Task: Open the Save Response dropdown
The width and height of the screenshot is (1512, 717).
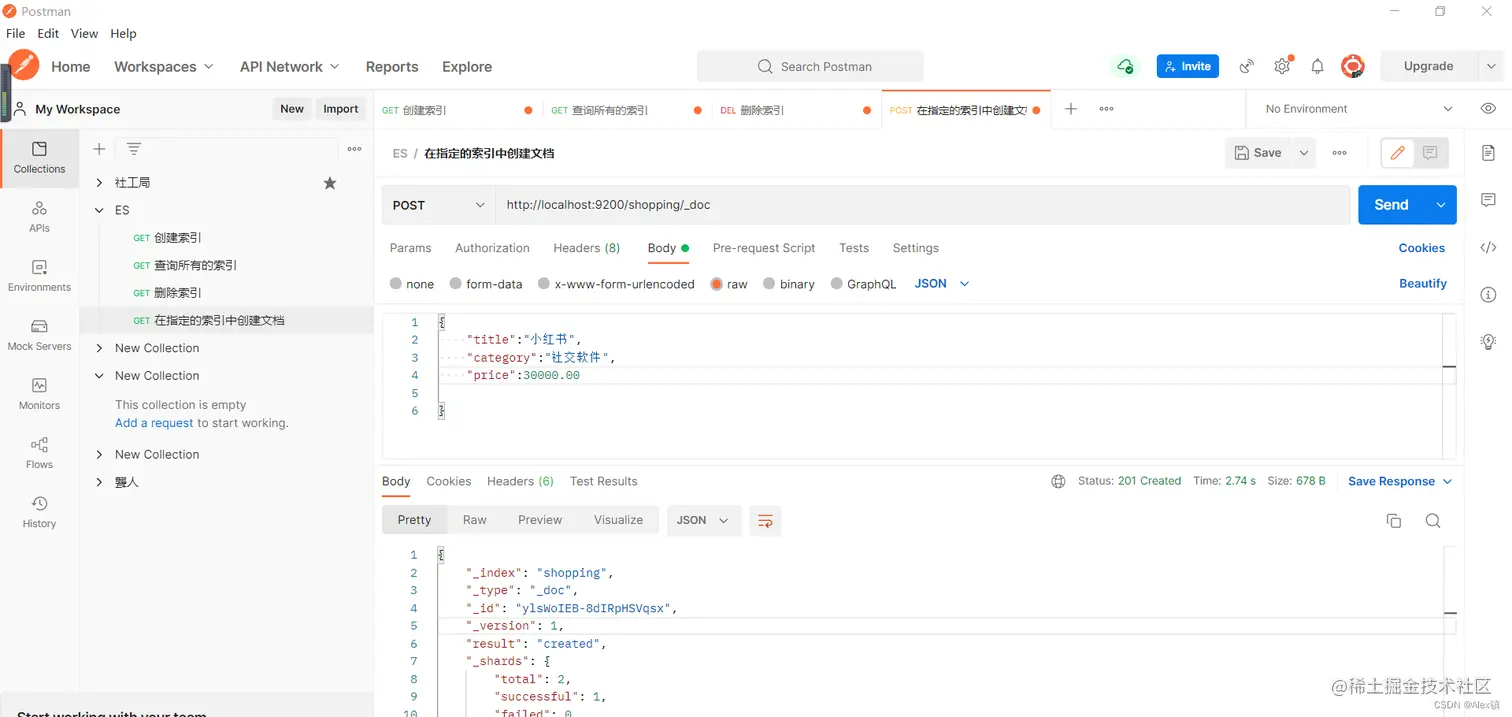Action: click(1400, 481)
